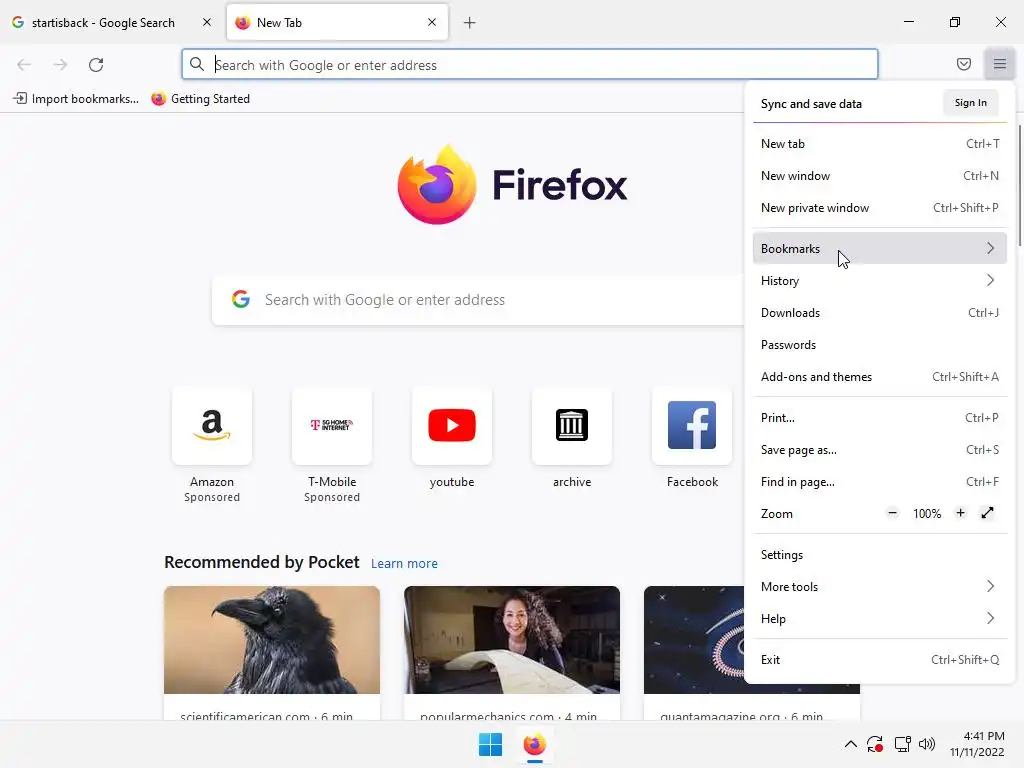Click the Windows Start button
Viewport: 1024px width, 768px height.
coord(490,744)
